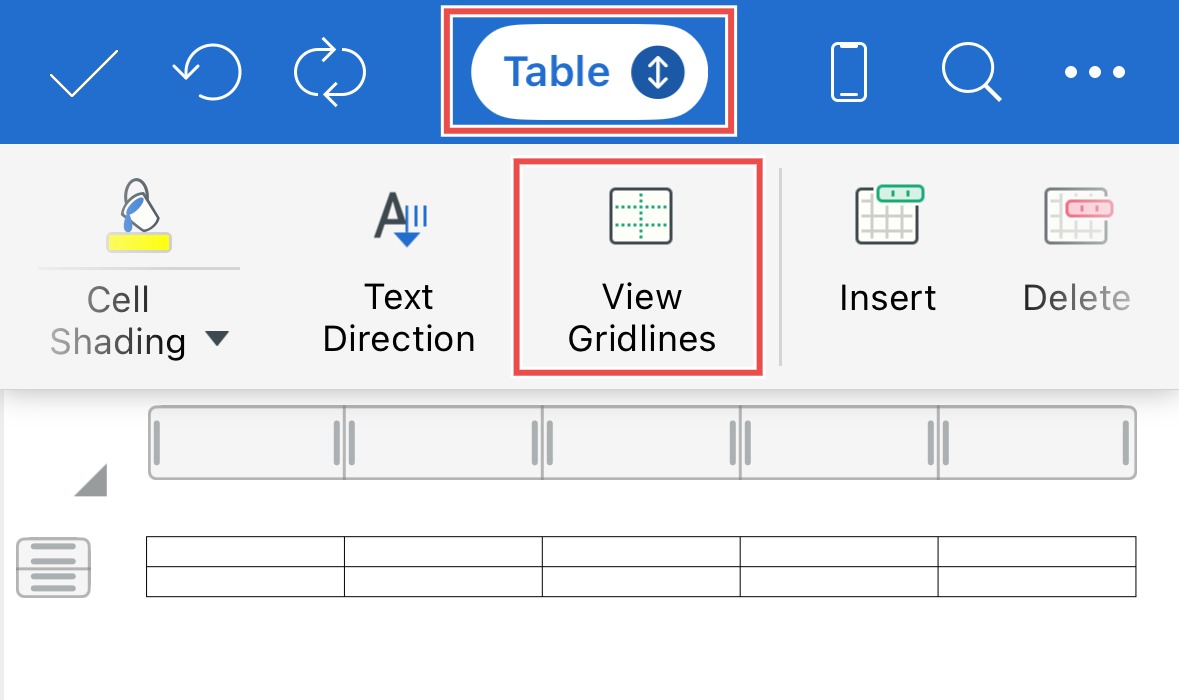The height and width of the screenshot is (700, 1179).
Task: Select the first column header handle
Action: [x=247, y=442]
